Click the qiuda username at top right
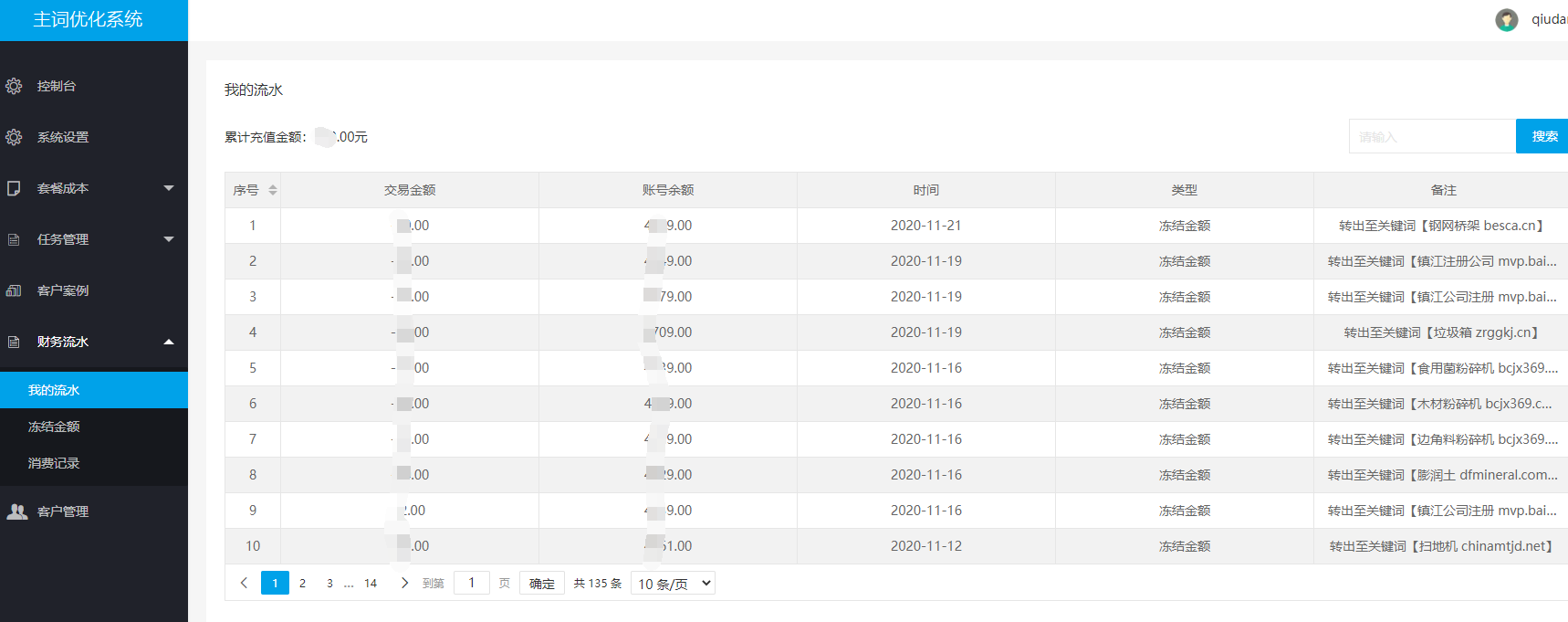Screen dimensions: 1568x622 1549,19
